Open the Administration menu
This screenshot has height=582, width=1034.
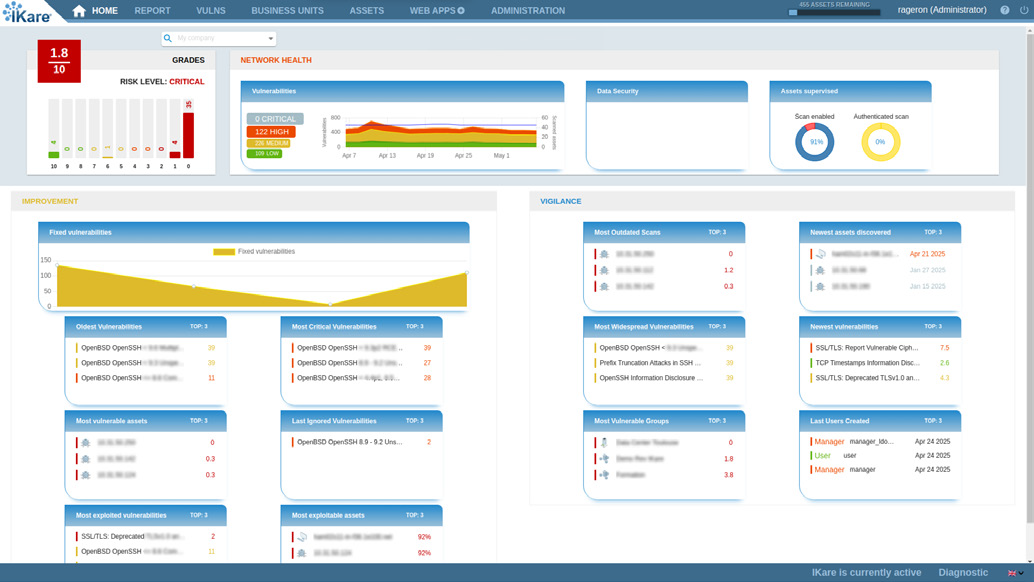point(527,11)
